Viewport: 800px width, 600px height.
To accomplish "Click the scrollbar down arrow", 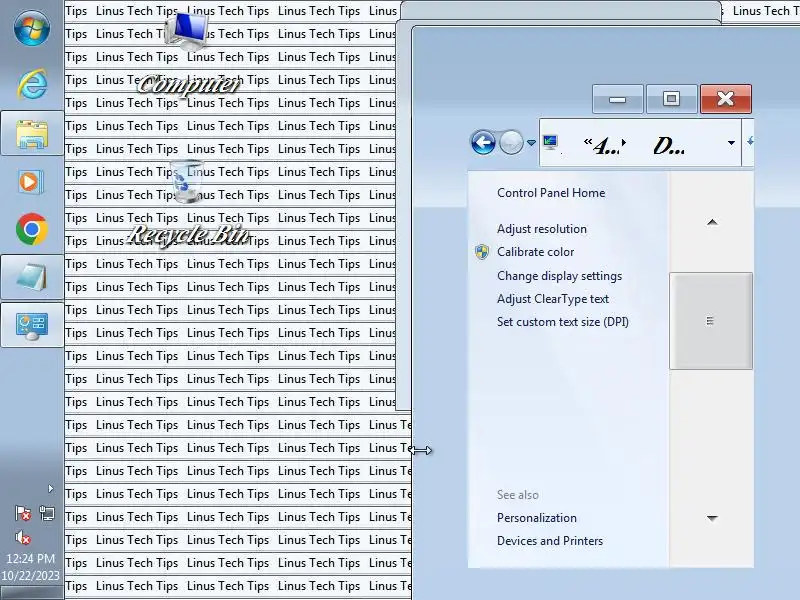I will click(712, 518).
